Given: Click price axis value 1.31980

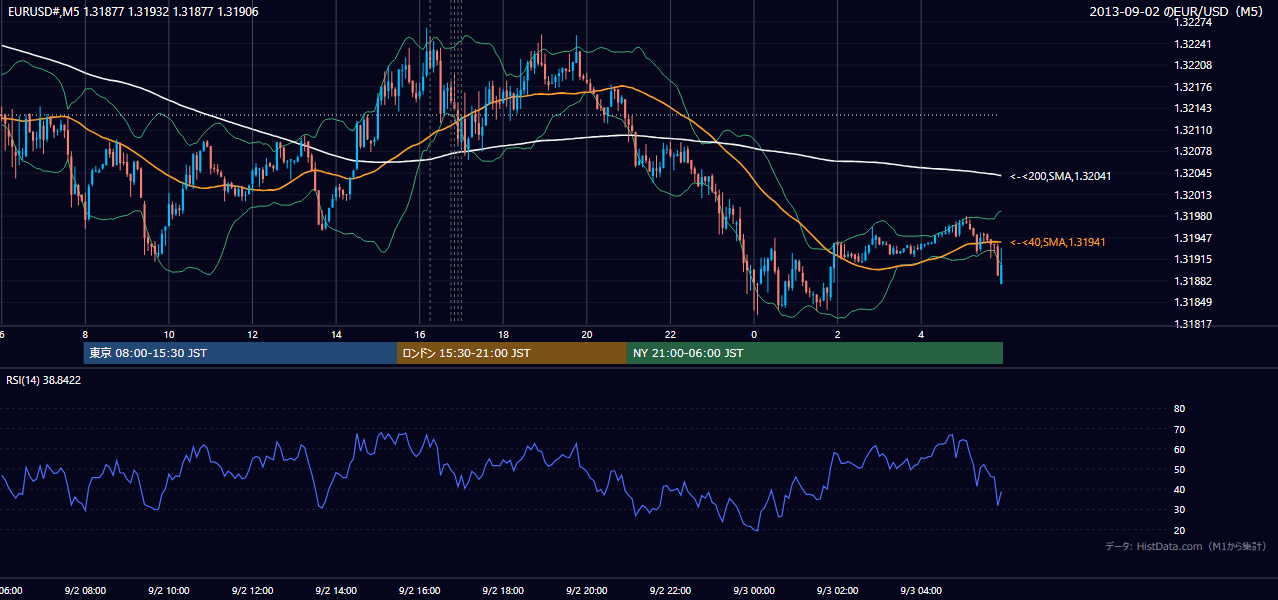Looking at the screenshot, I should (1192, 216).
